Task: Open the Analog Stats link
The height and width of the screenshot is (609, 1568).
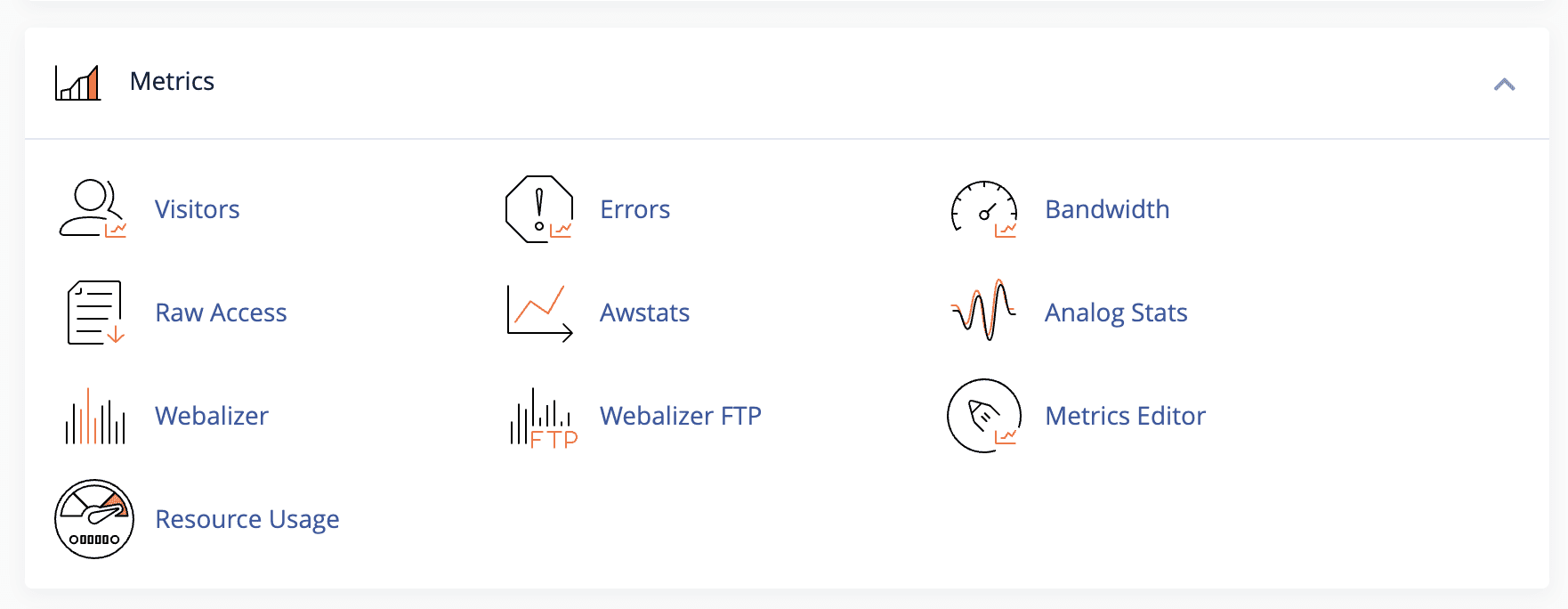Action: (1116, 313)
